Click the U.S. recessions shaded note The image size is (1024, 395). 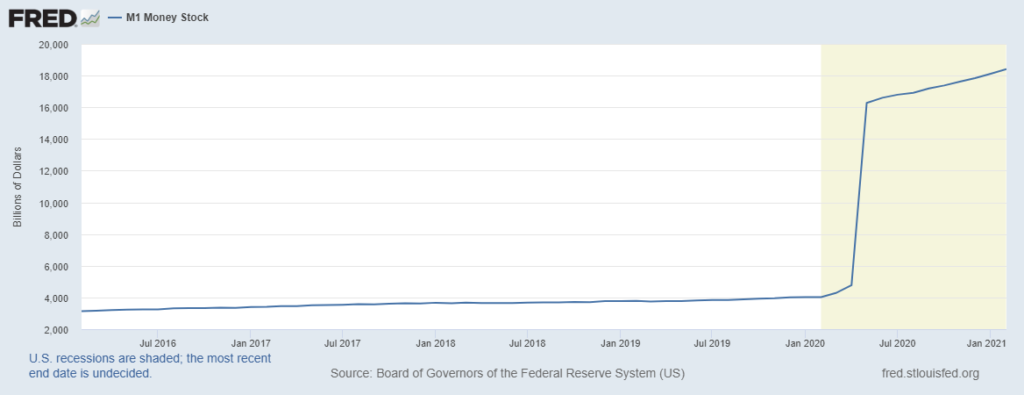[x=150, y=366]
